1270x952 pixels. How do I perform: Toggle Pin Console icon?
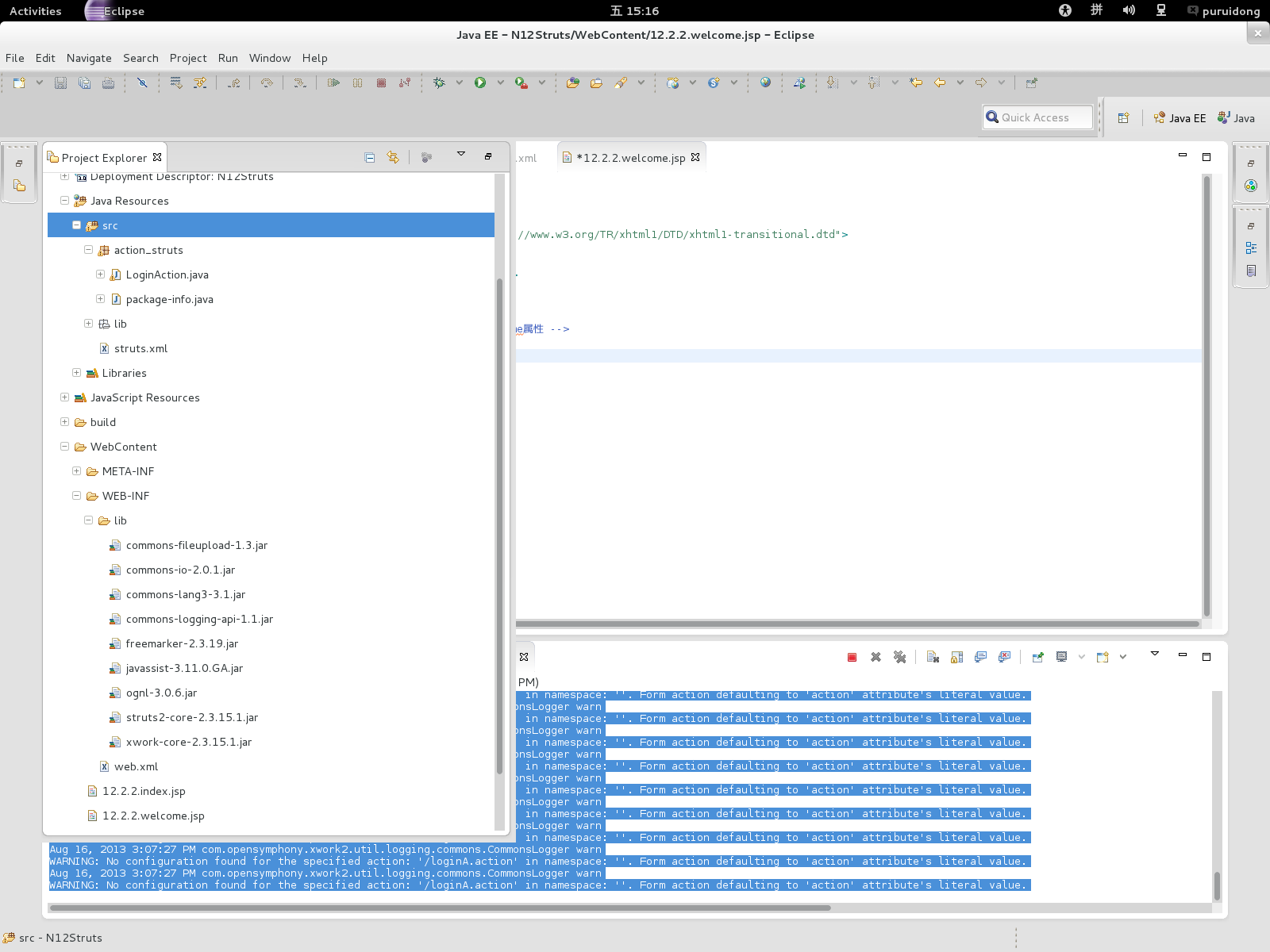1037,657
